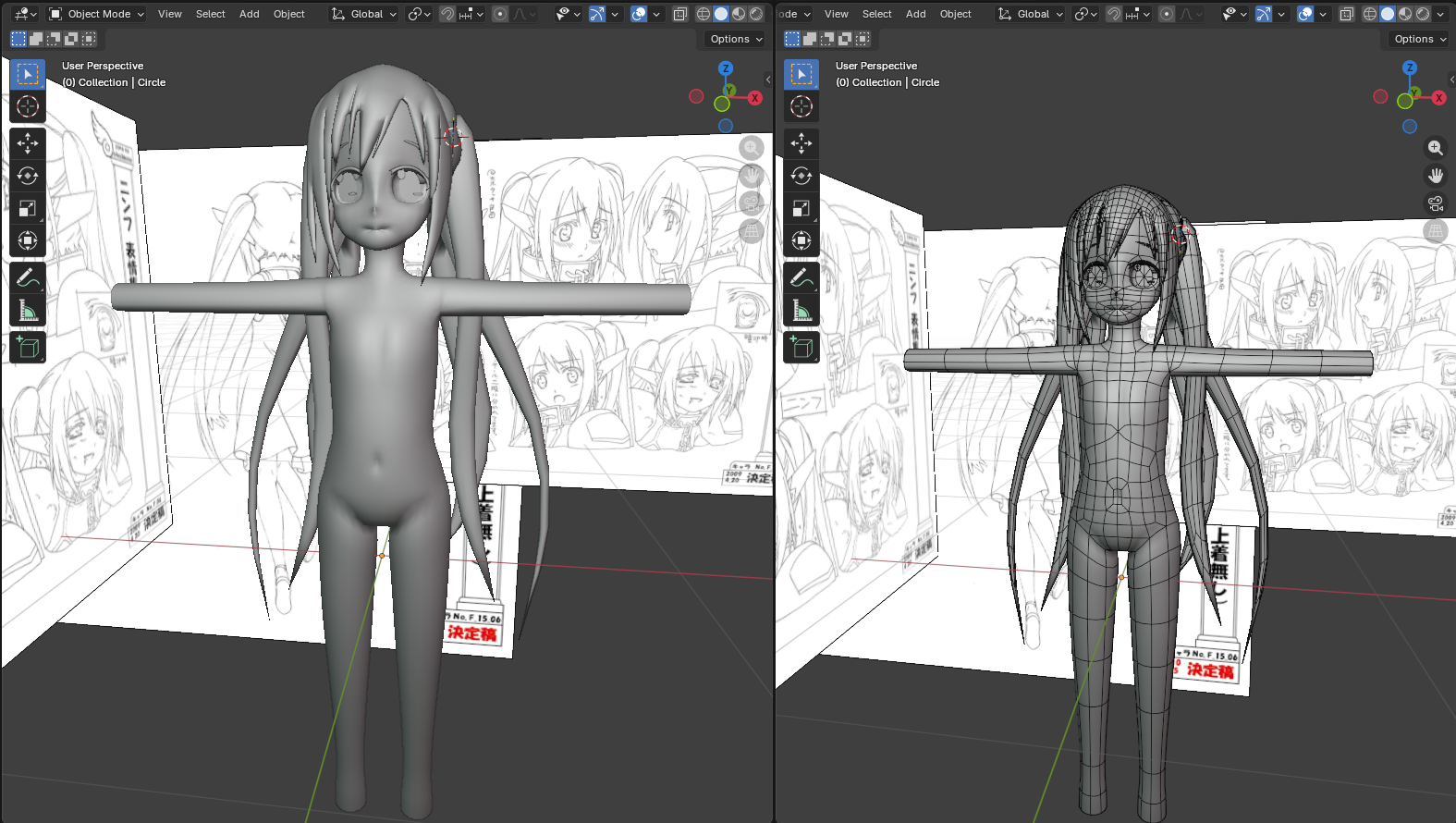
Task: Open the Object Mode dropdown in left viewport
Action: click(x=97, y=14)
